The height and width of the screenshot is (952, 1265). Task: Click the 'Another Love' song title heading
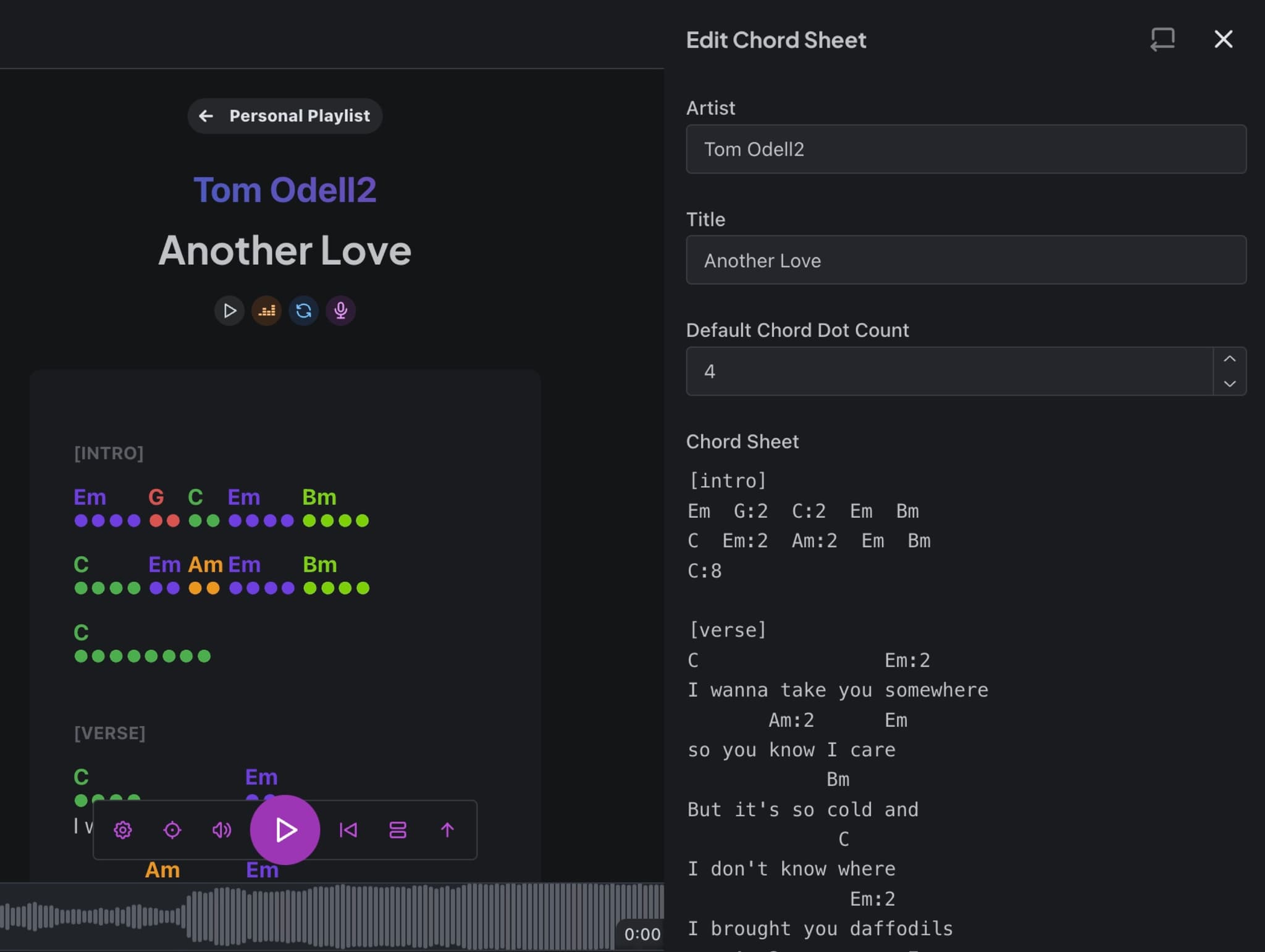point(285,250)
